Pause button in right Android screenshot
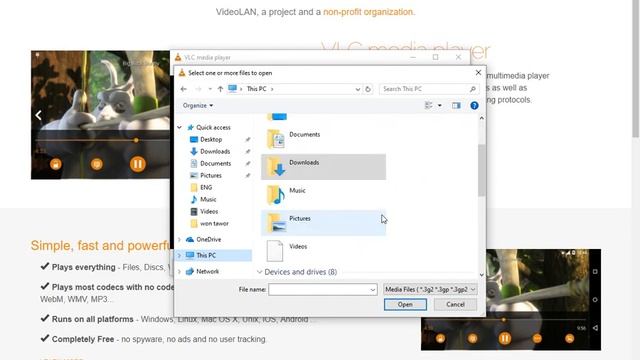This screenshot has height=360, width=640. click(504, 338)
